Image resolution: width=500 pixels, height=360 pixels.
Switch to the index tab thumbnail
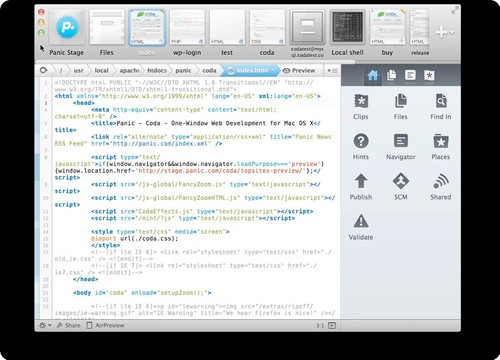(x=147, y=33)
